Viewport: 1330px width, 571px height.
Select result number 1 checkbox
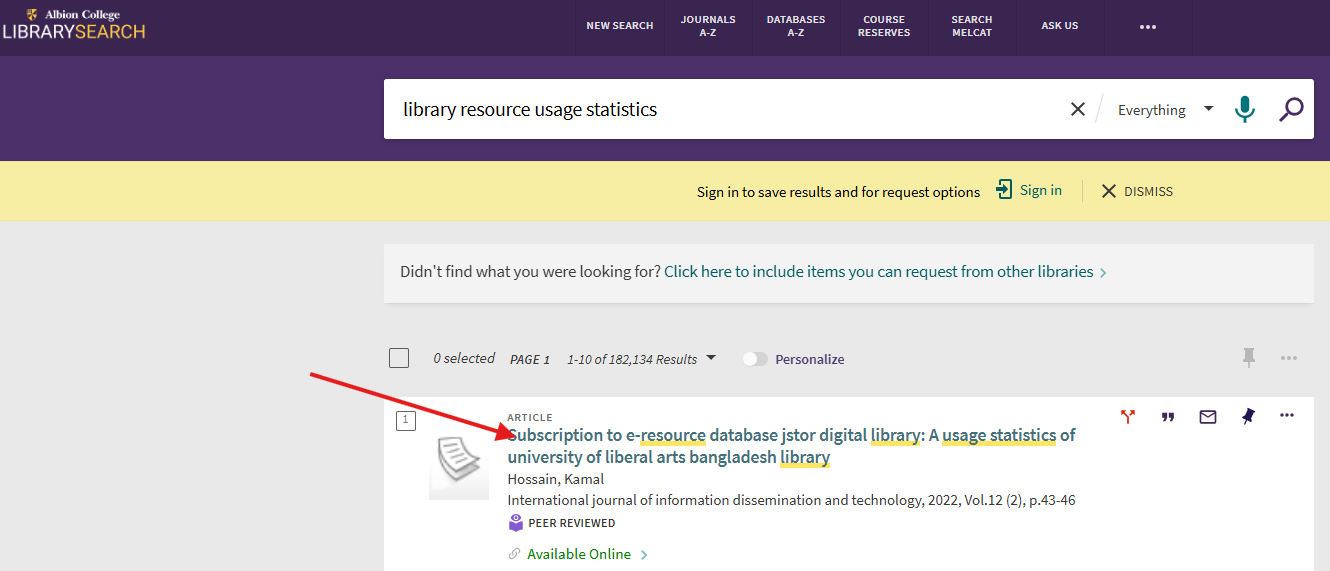(405, 421)
